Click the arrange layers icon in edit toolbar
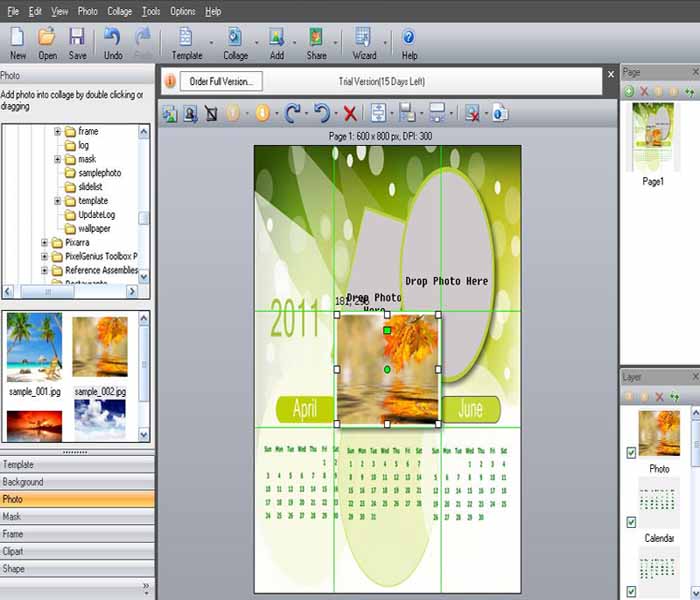 pos(407,113)
